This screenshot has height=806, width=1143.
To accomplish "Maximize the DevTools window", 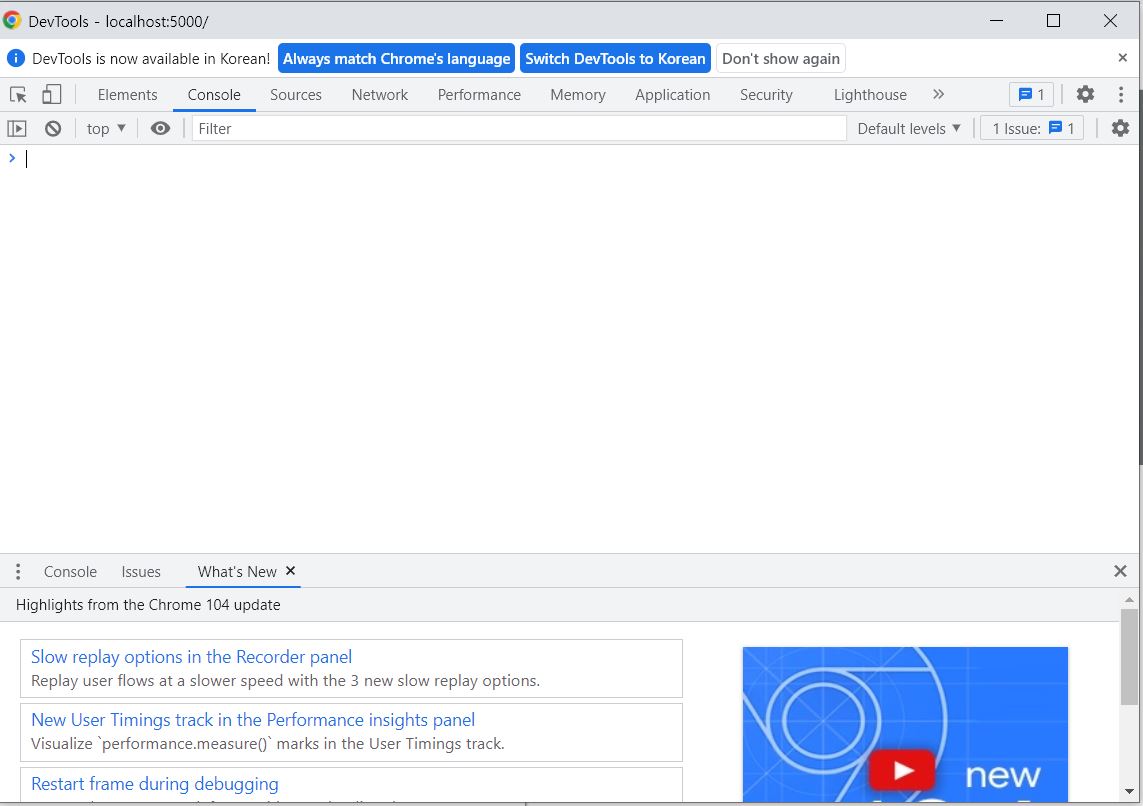I will (x=1053, y=20).
